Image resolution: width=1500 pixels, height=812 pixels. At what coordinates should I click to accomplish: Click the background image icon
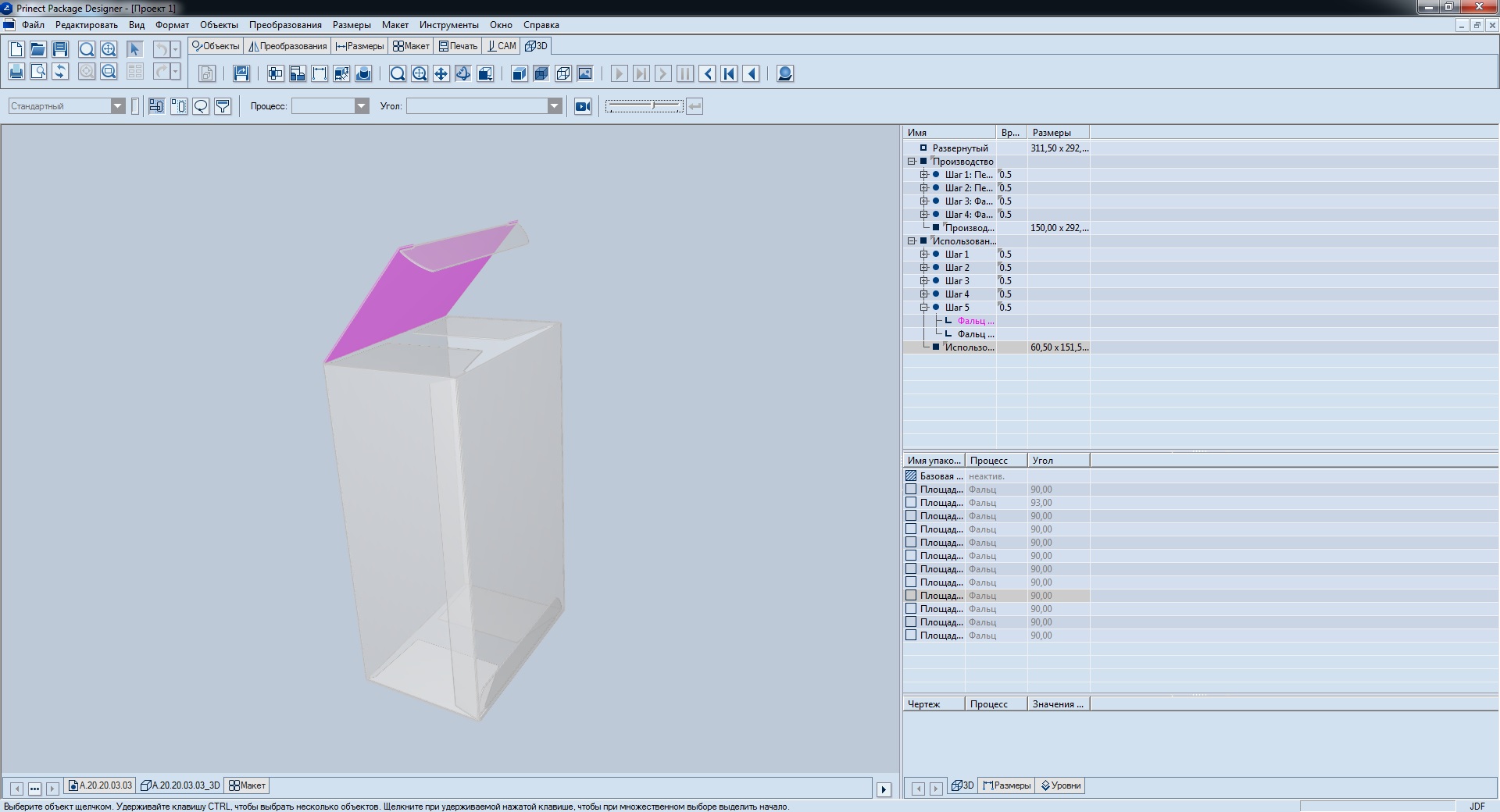pos(584,73)
